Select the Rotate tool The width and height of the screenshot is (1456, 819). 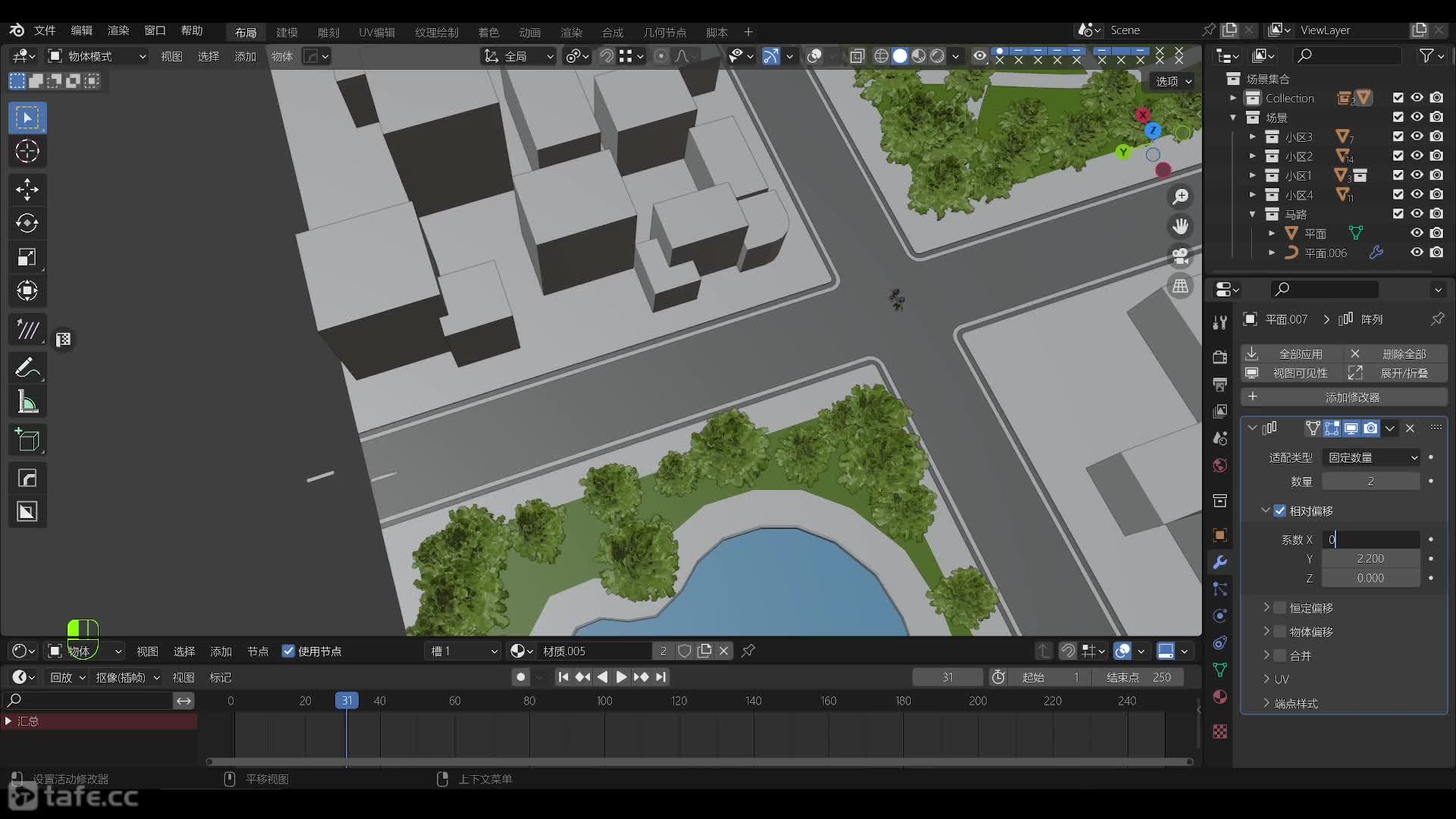[27, 223]
